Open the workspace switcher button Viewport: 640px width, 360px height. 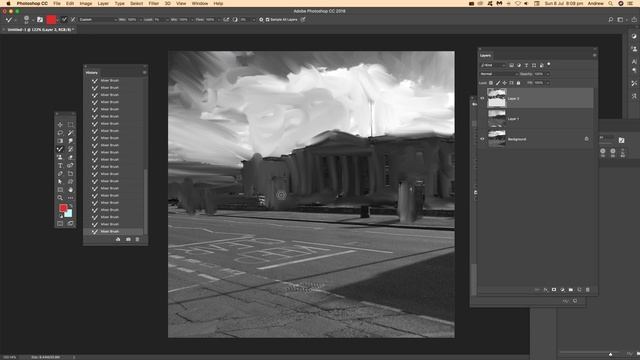point(621,20)
